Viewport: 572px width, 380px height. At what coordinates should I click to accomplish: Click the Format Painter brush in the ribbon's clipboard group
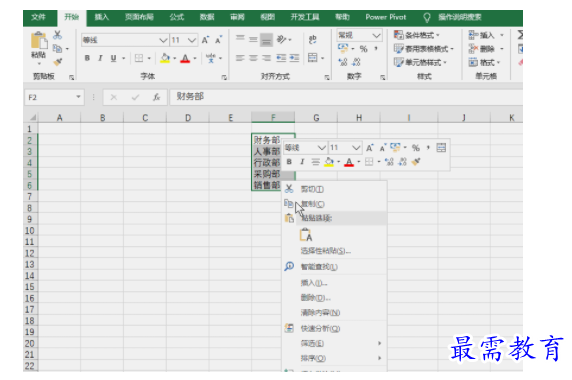click(x=58, y=62)
